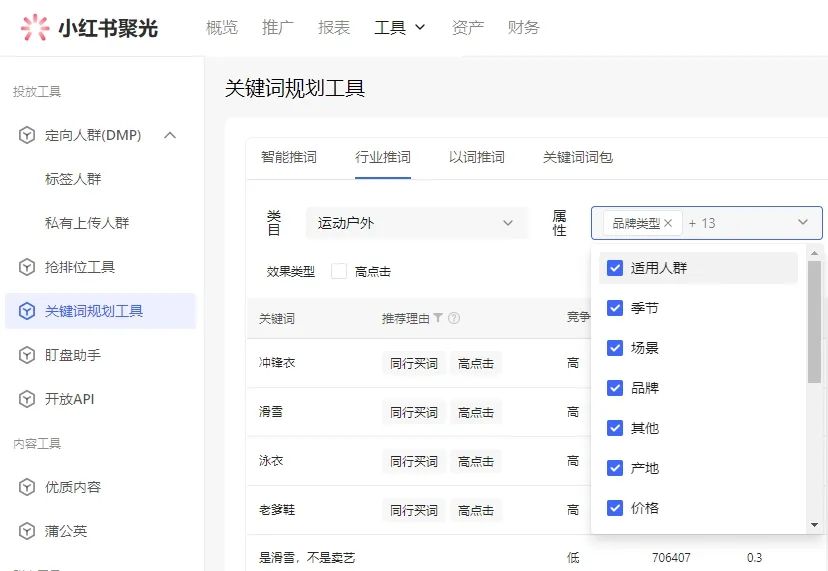The height and width of the screenshot is (571, 828).
Task: Uncheck the 季节 option checkbox
Action: pos(615,308)
